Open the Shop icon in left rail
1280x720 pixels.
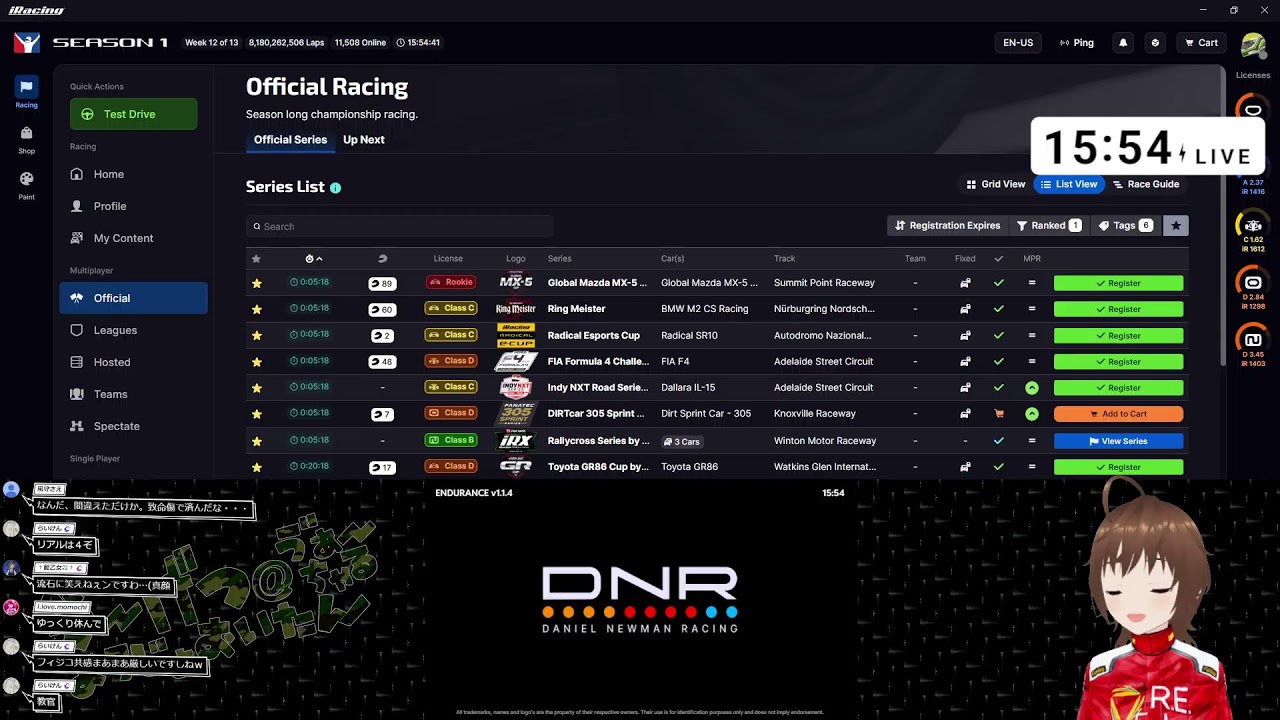click(26, 138)
